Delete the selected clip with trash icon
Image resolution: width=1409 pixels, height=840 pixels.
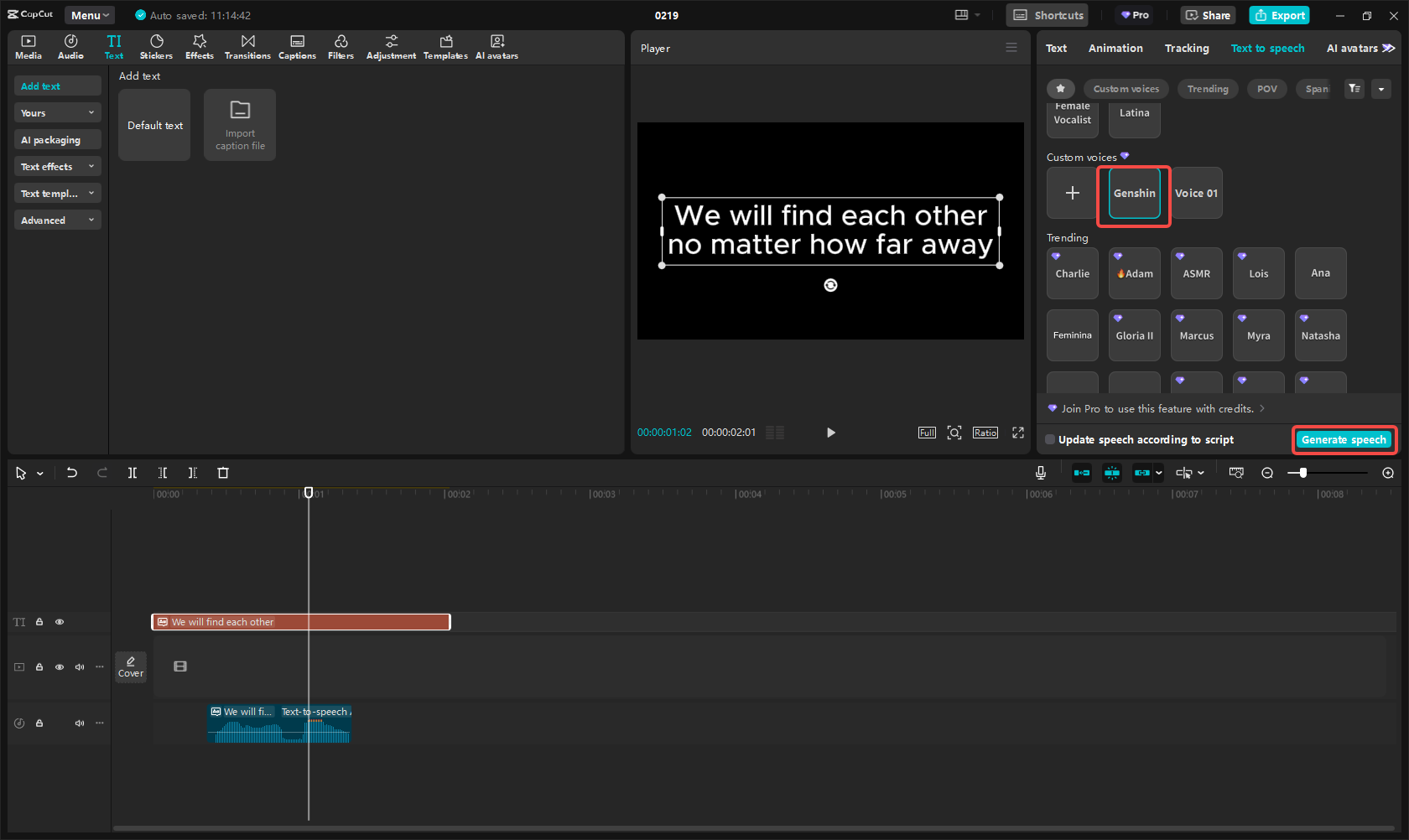pyautogui.click(x=223, y=473)
